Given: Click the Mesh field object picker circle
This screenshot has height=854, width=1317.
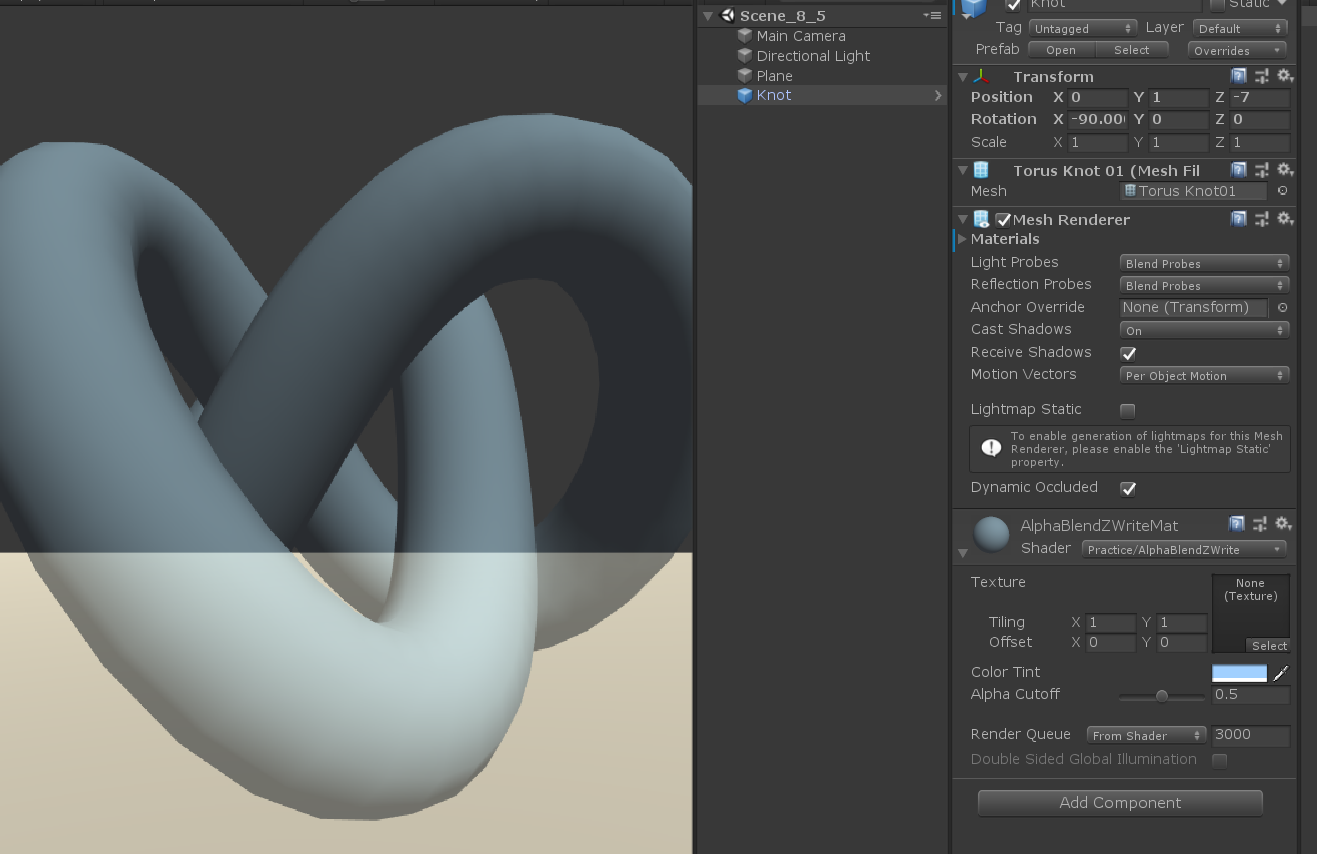Looking at the screenshot, I should click(x=1283, y=191).
